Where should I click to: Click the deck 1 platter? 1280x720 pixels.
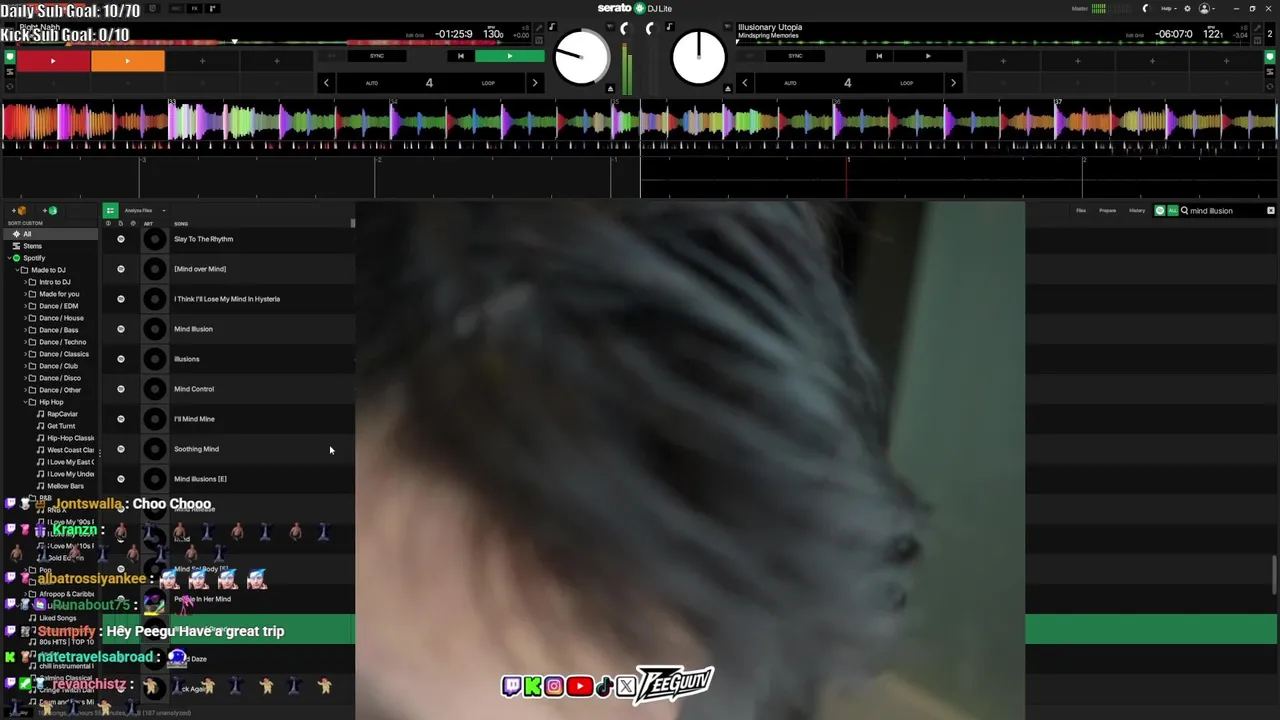click(x=581, y=57)
